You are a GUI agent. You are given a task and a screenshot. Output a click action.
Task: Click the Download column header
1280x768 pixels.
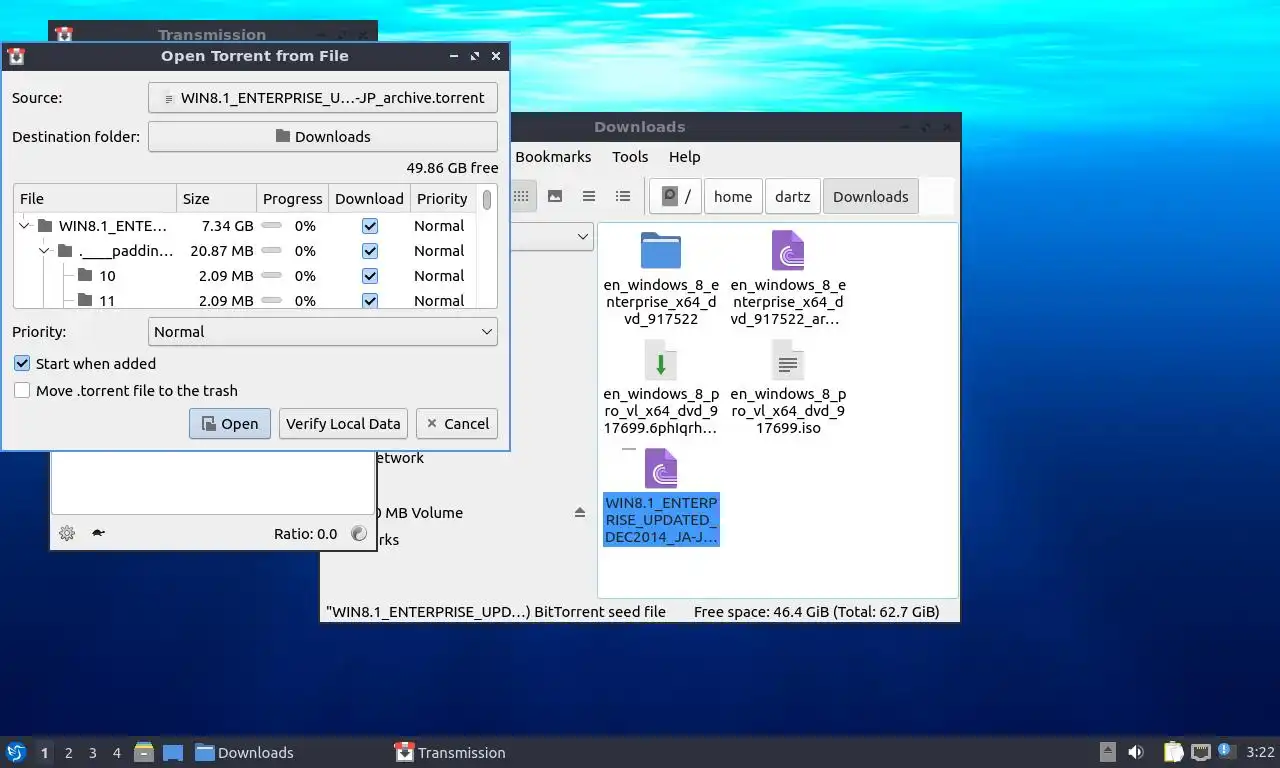tap(369, 198)
